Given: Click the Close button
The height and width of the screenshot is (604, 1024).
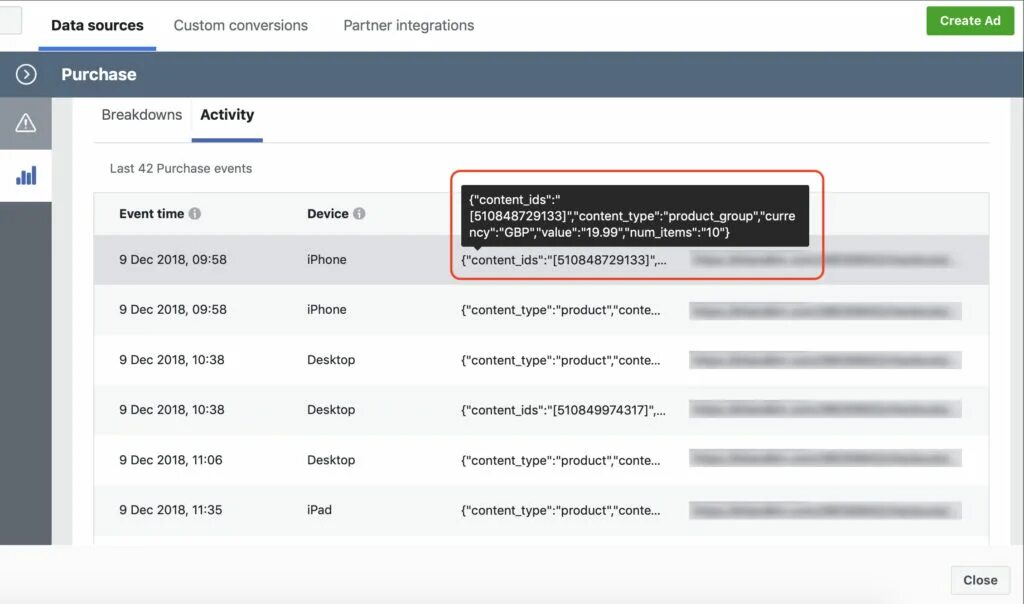Looking at the screenshot, I should [980, 580].
